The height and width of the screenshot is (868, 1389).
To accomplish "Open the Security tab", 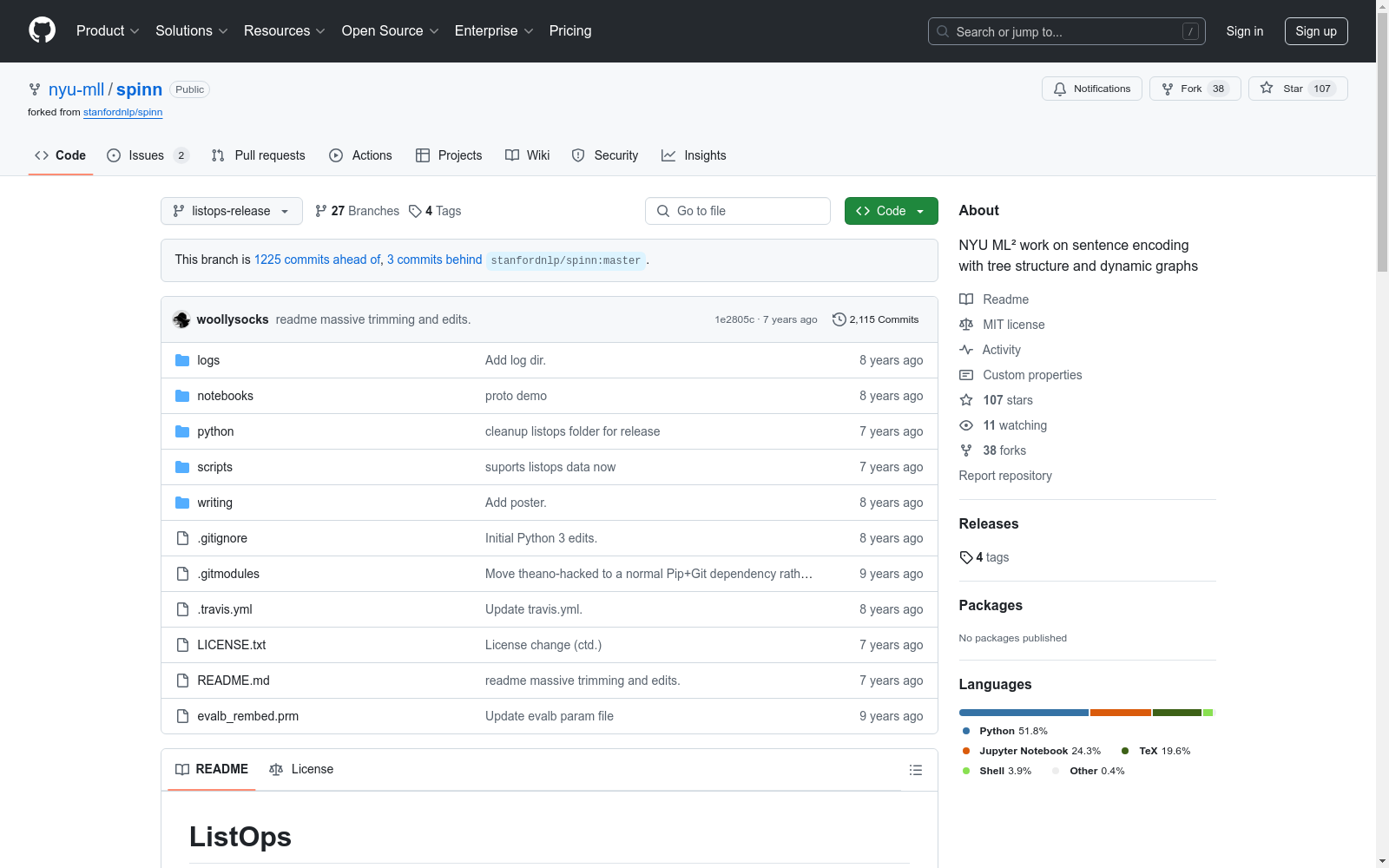I will [605, 155].
